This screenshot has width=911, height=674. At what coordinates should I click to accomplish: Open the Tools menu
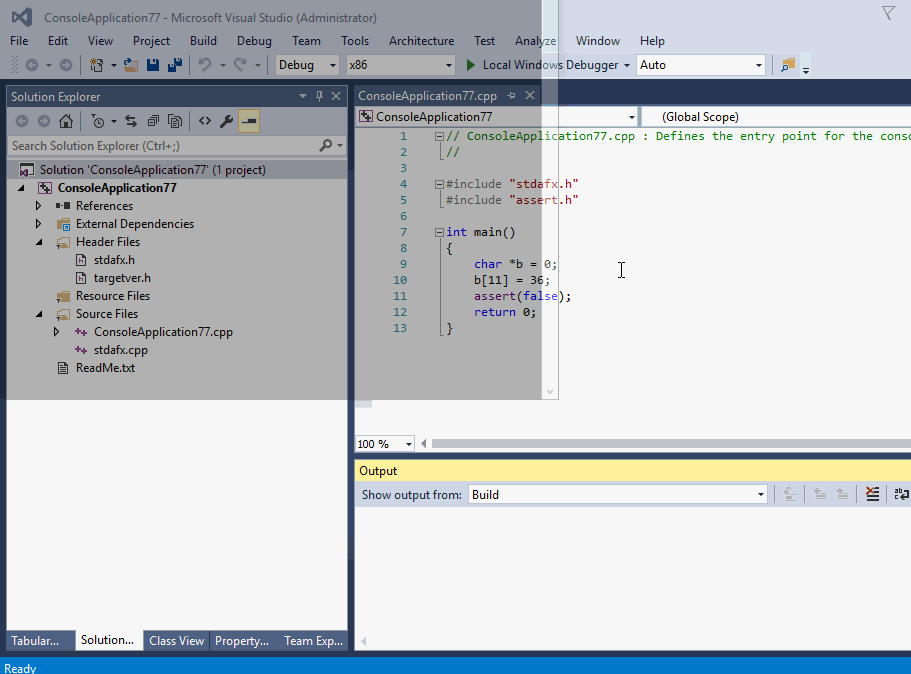(354, 41)
